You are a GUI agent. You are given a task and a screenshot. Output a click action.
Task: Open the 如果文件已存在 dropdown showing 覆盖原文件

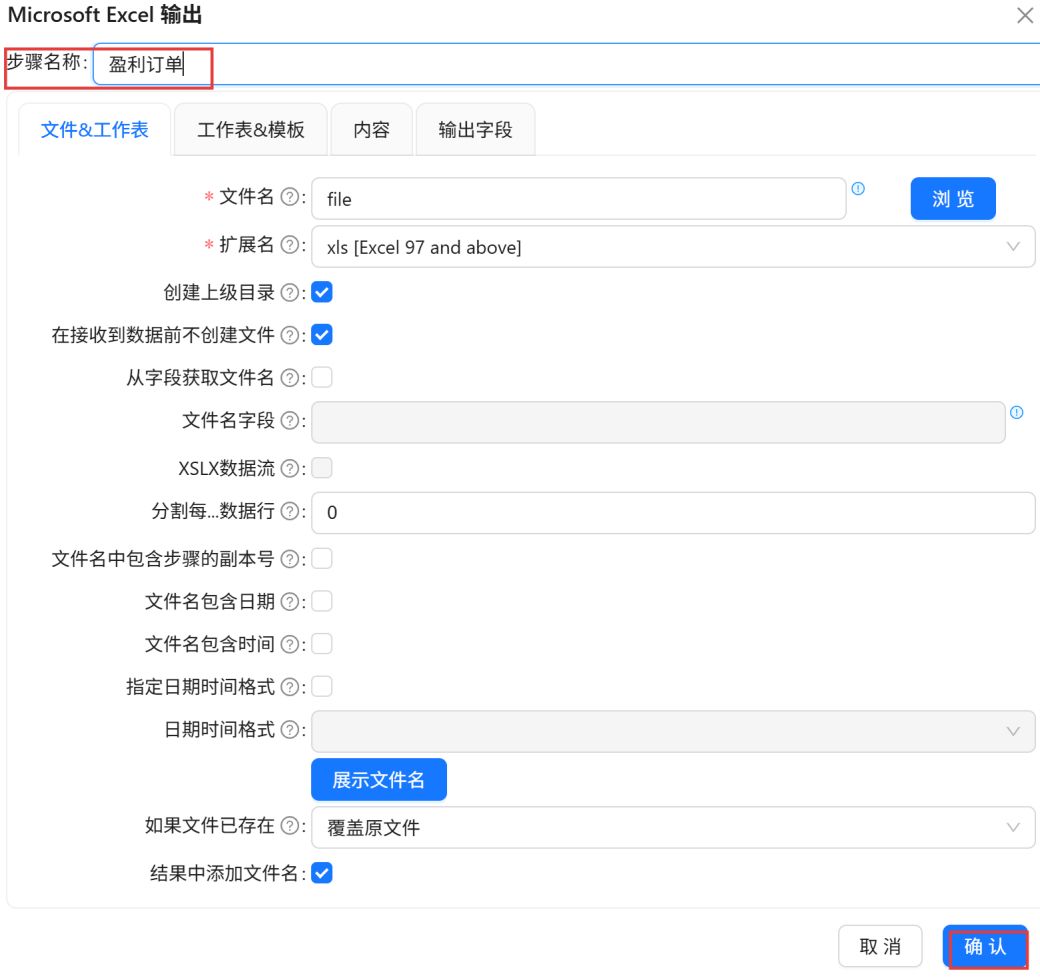(x=673, y=827)
